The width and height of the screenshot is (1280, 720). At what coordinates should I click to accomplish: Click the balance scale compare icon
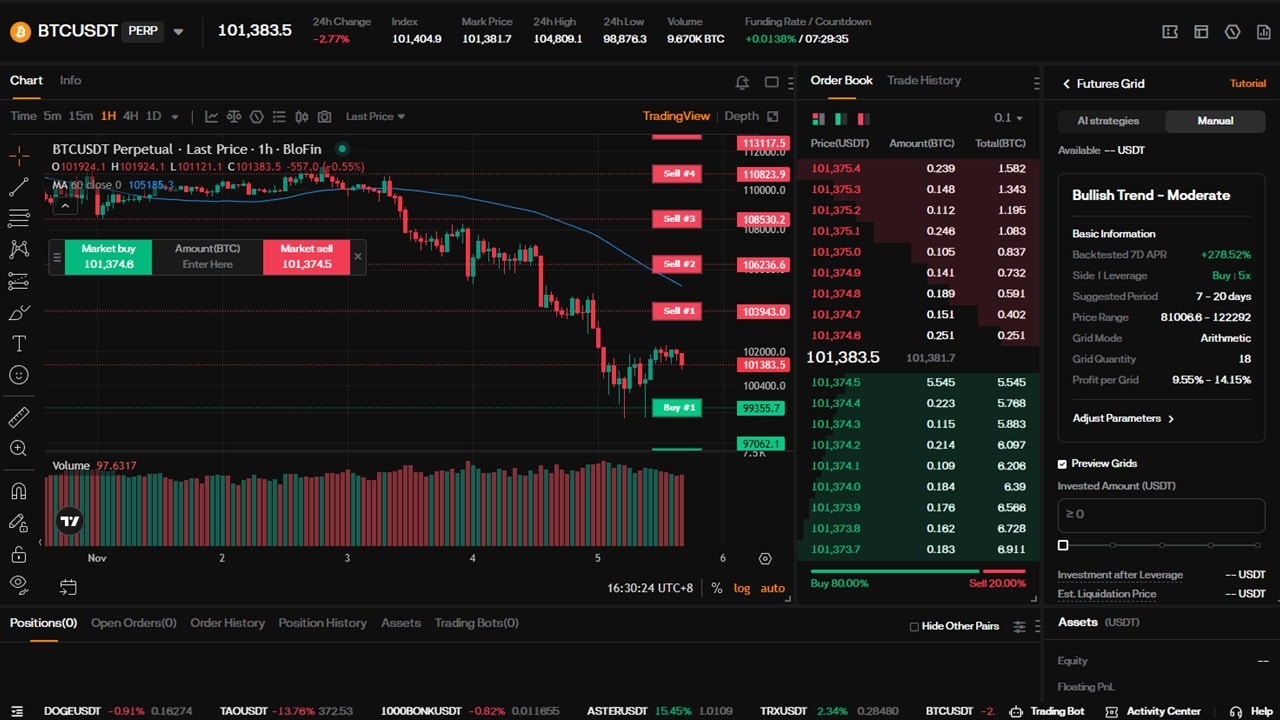click(234, 117)
